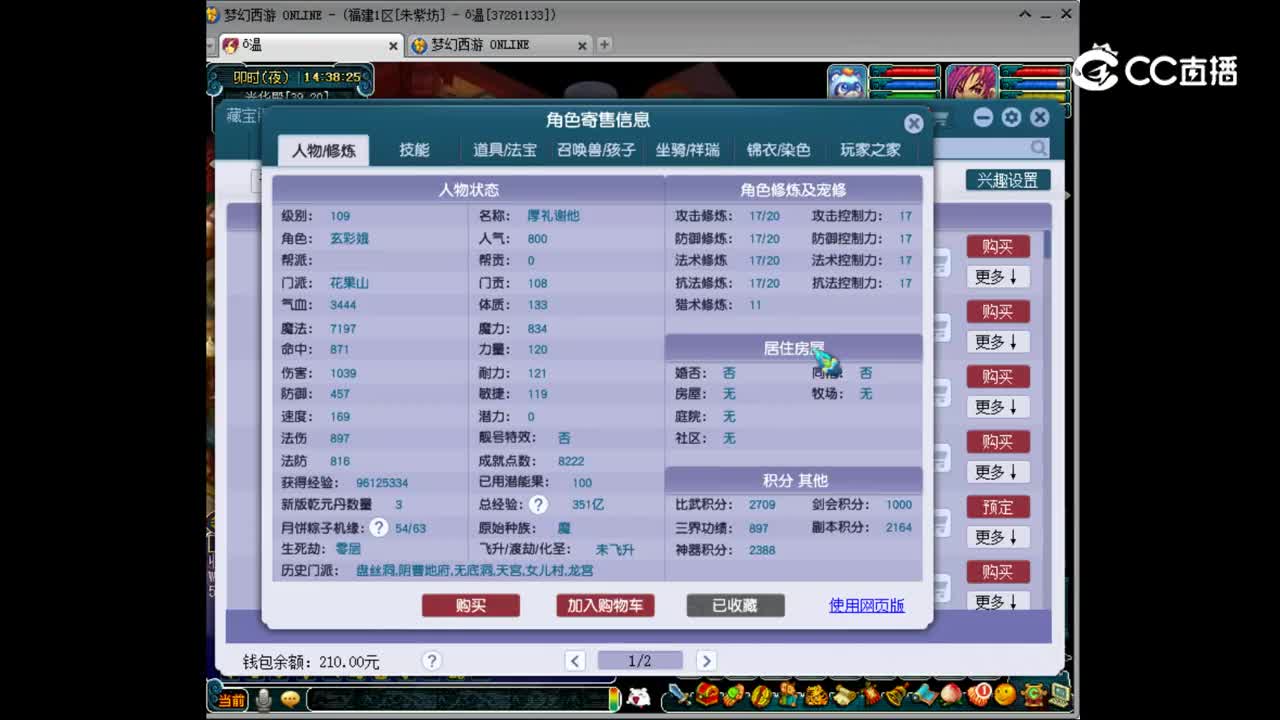
Task: Open the open-book icon in toolbar
Action: coord(924,694)
